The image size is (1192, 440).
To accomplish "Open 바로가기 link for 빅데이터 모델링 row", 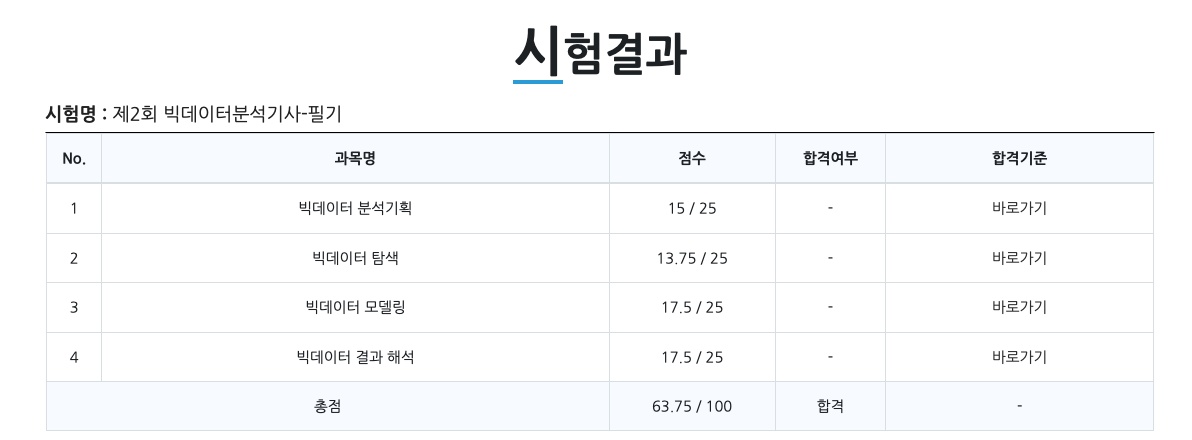I will [1019, 307].
